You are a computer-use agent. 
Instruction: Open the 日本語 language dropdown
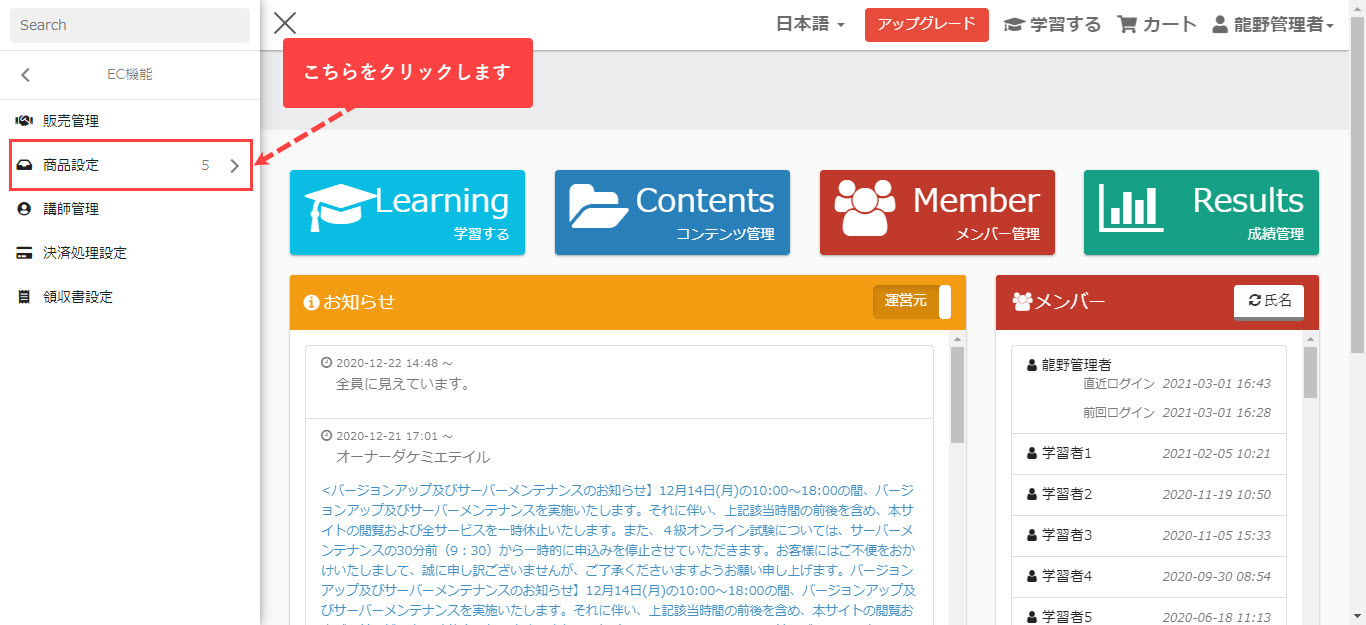tap(810, 25)
